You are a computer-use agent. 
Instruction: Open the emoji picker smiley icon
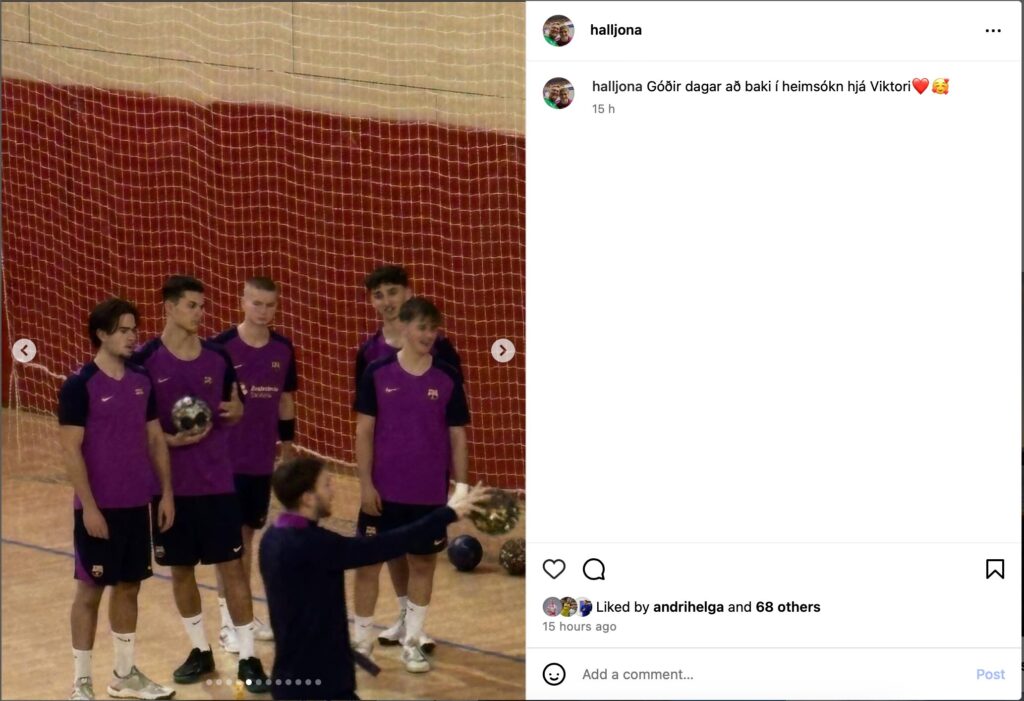tap(554, 674)
